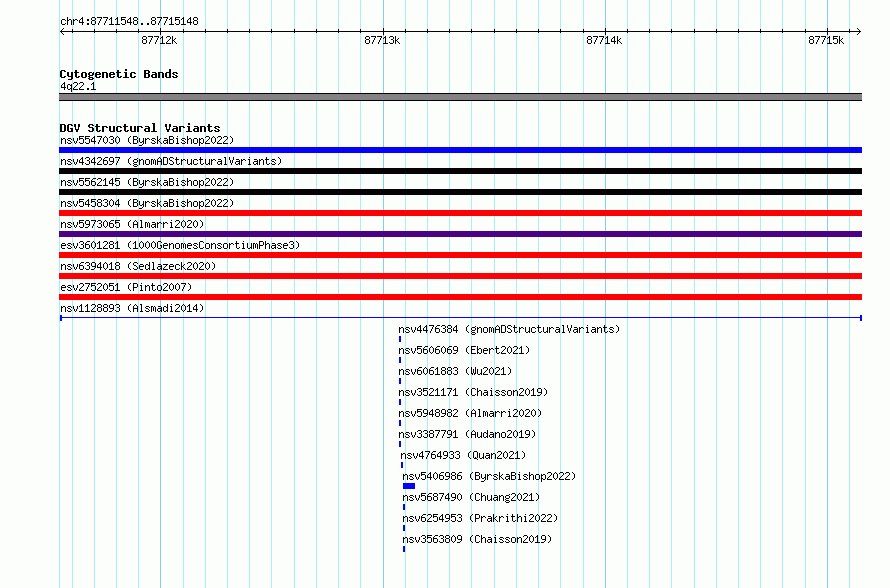Click nsv6394018 (Sedlazeck2020) label
Image resolution: width=890 pixels, height=588 pixels.
click(138, 266)
